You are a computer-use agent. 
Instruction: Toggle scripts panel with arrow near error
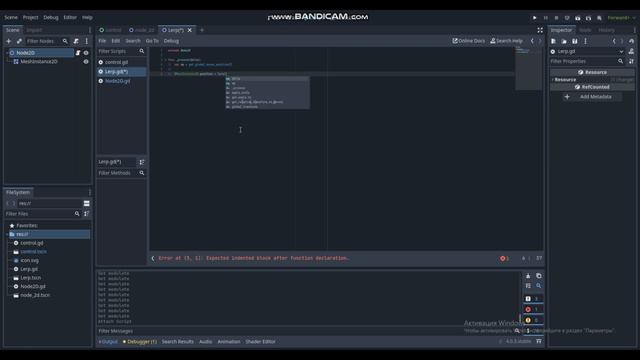click(153, 258)
